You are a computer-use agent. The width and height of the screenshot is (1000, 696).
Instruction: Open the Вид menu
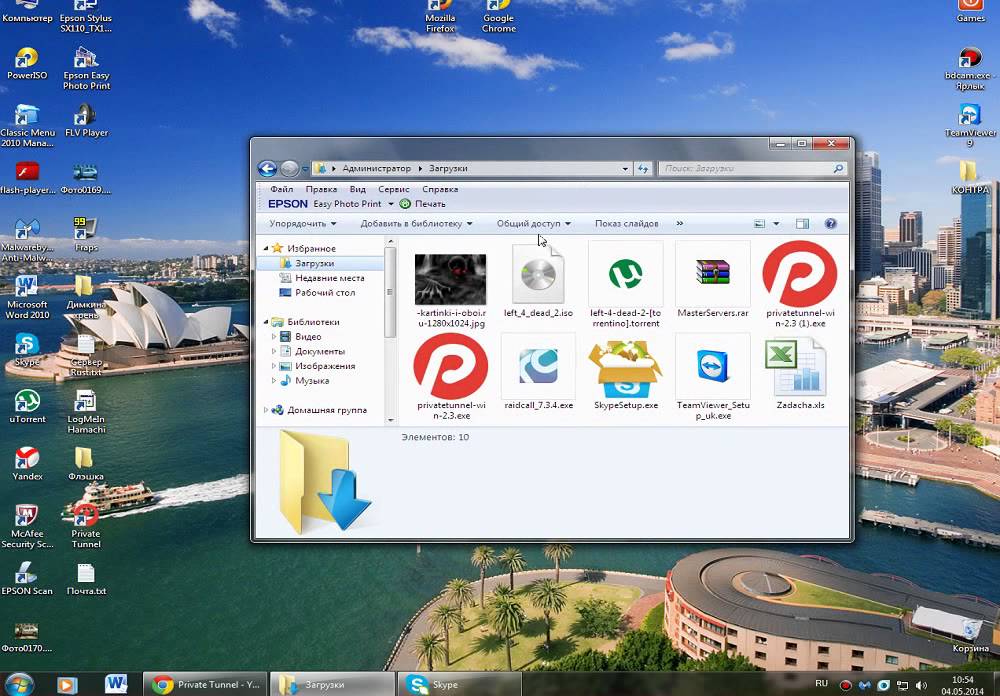(x=357, y=189)
